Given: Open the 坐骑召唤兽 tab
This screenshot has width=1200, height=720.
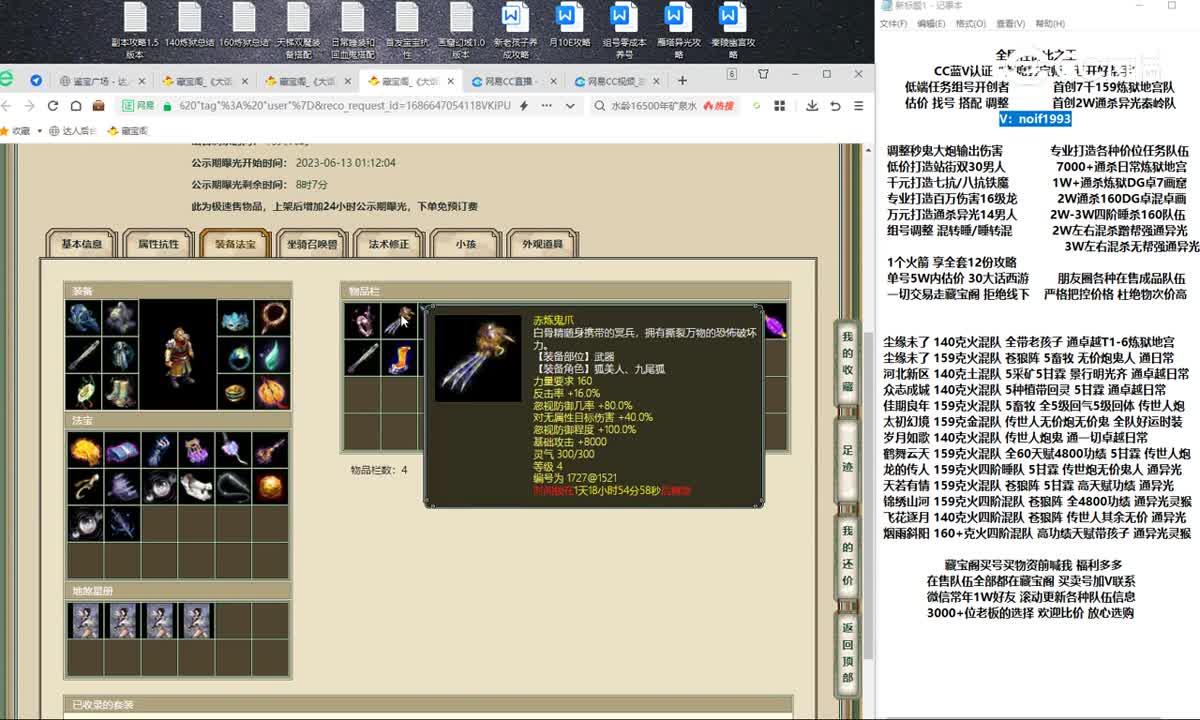Looking at the screenshot, I should (x=312, y=243).
